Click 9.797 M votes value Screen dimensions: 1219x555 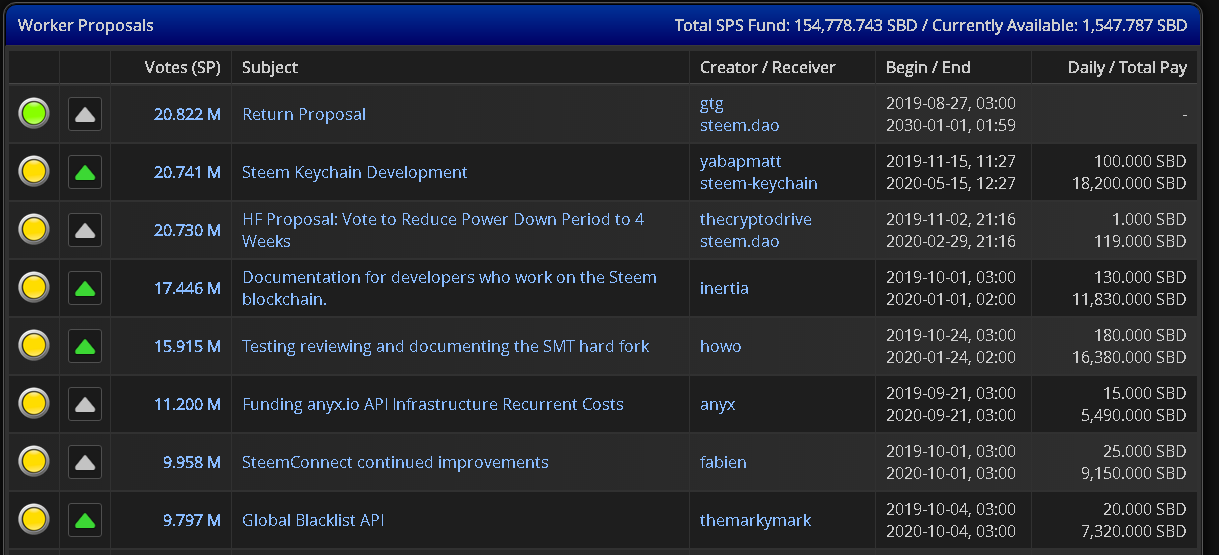(x=192, y=520)
